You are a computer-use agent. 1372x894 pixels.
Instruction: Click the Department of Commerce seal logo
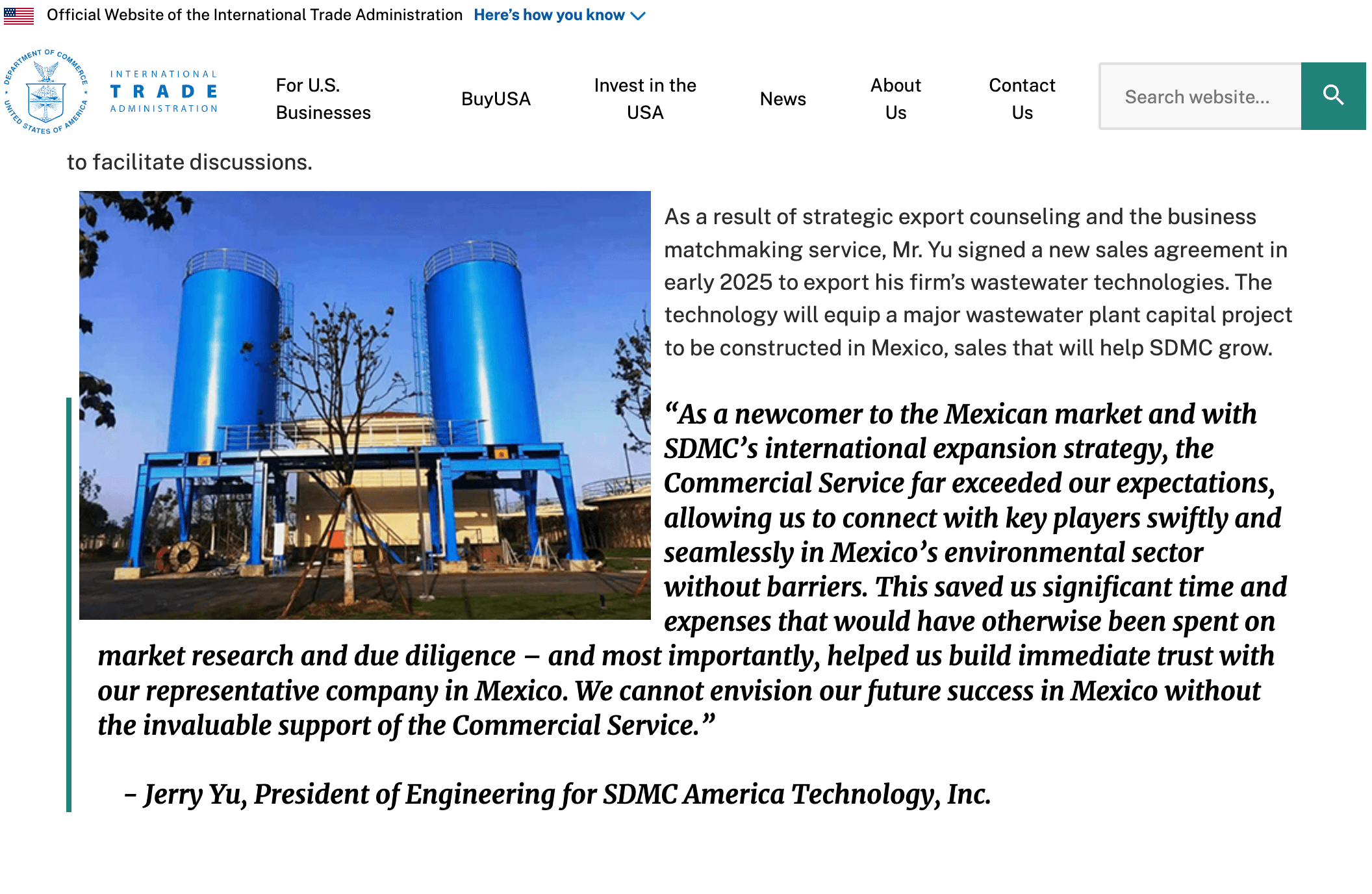click(x=45, y=92)
